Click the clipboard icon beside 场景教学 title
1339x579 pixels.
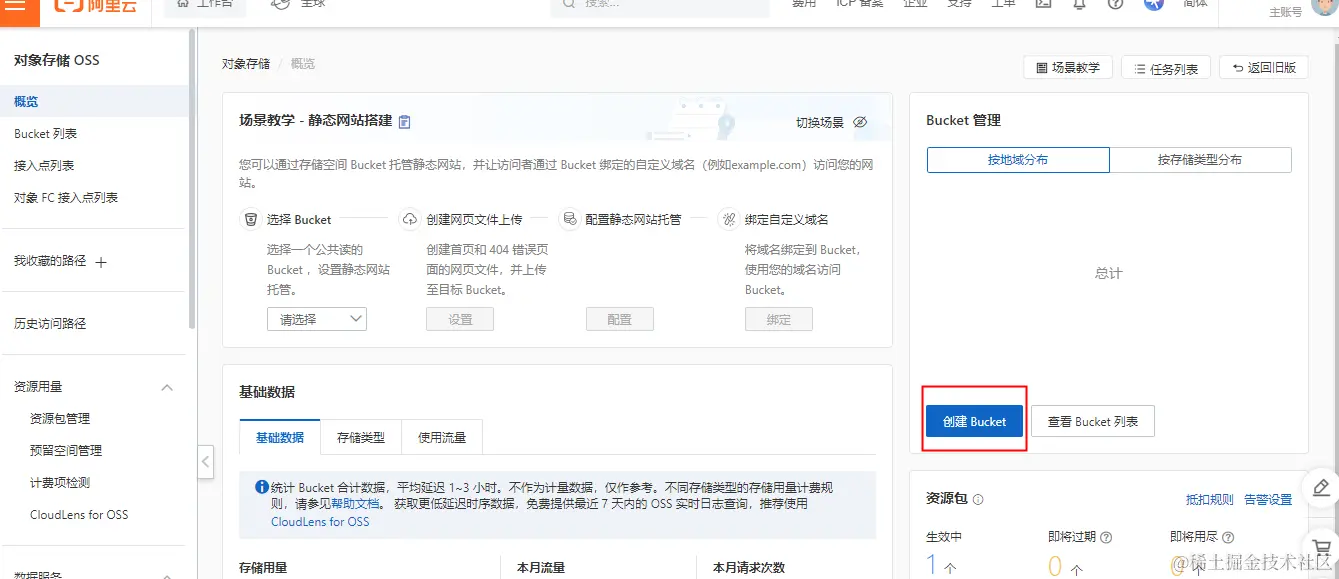(405, 122)
